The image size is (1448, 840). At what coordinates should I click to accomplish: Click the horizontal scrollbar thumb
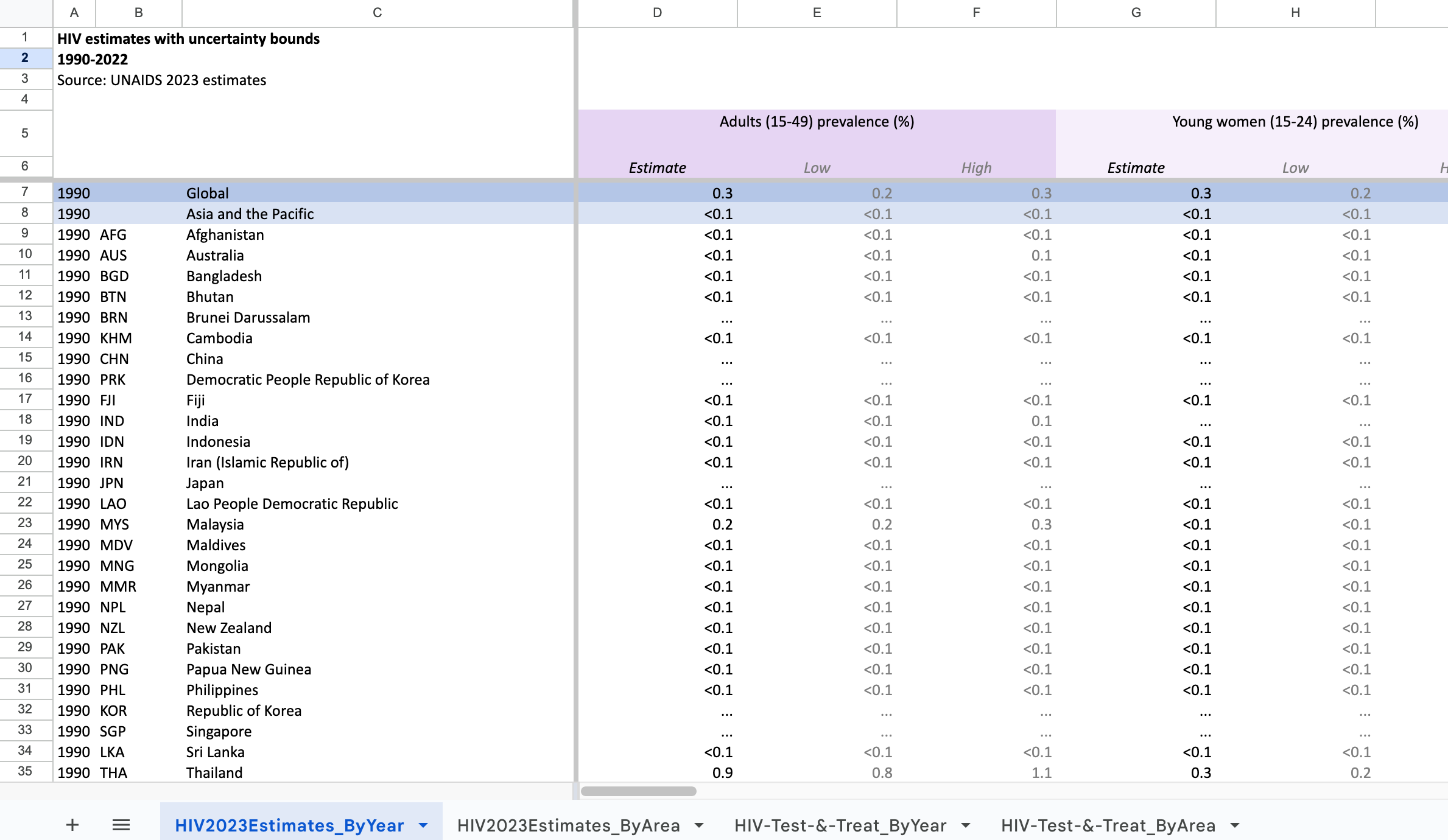[638, 791]
